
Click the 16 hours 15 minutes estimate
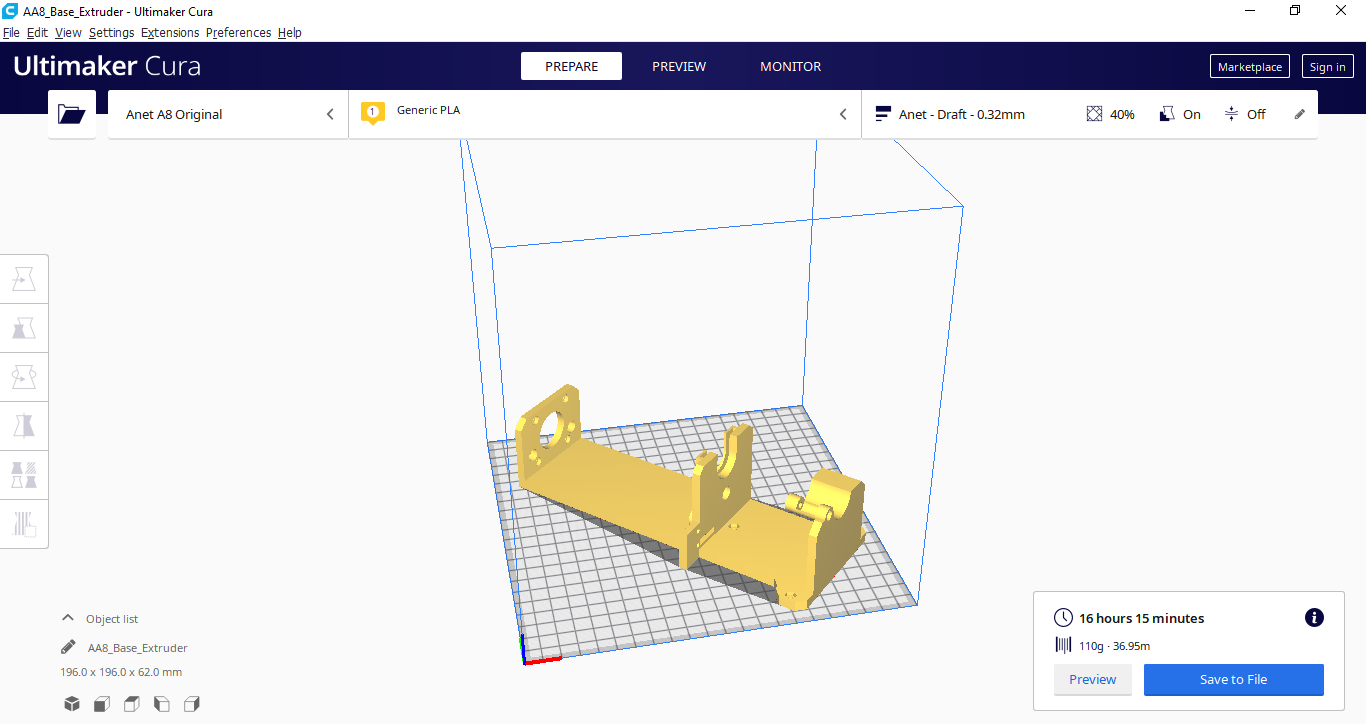tap(1142, 618)
